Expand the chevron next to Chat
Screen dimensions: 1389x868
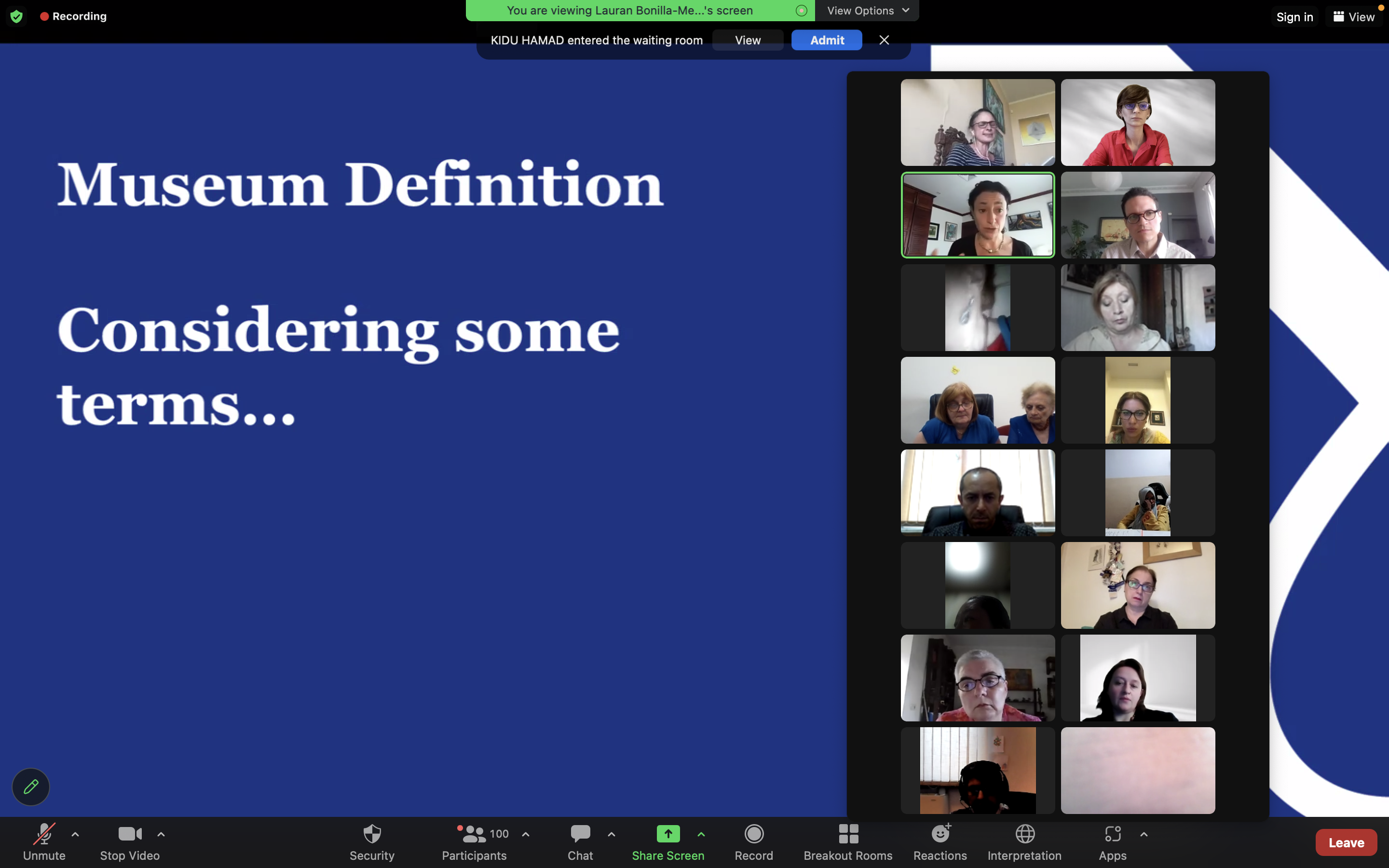(611, 834)
